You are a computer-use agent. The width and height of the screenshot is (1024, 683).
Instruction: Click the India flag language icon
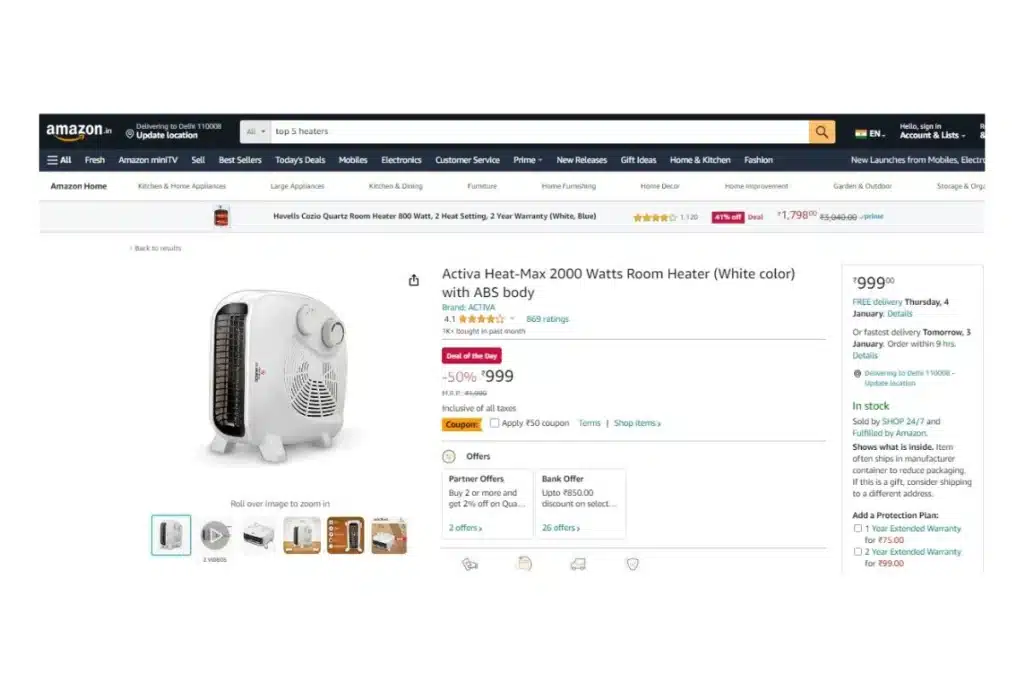[861, 133]
